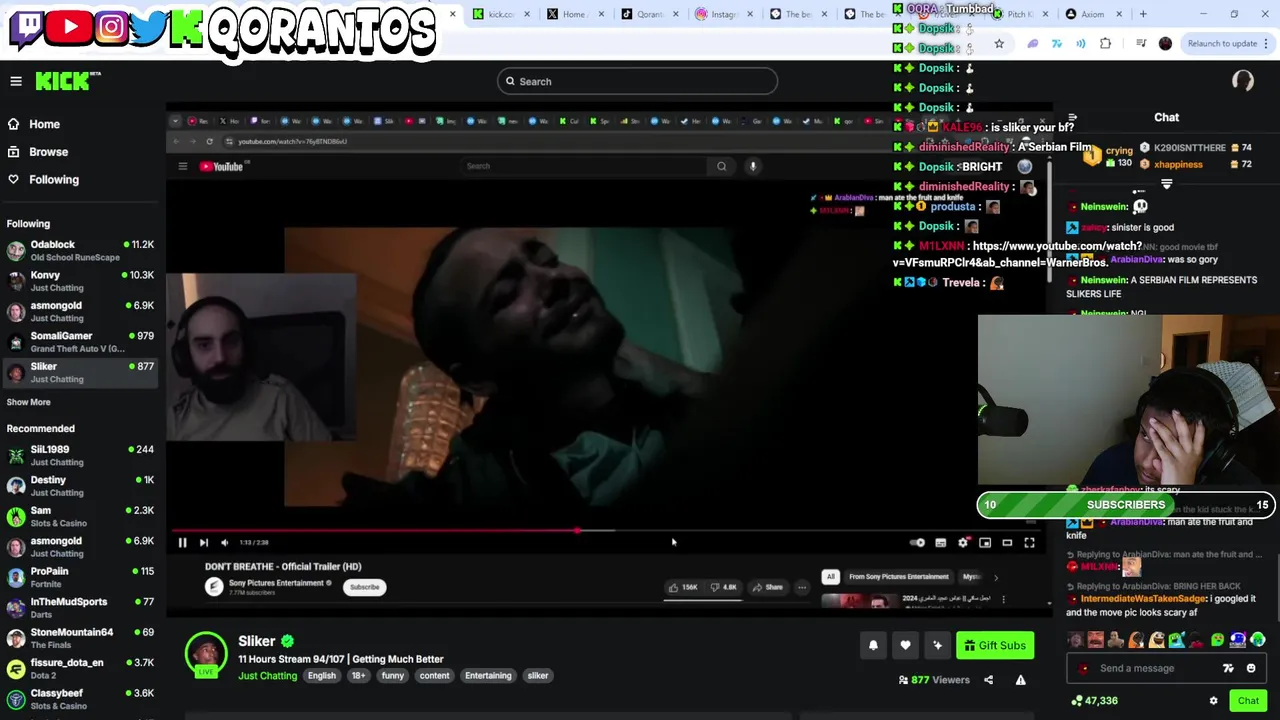Open InTheMudSports Darts channel
Viewport: 1280px width, 720px height.
coord(80,608)
